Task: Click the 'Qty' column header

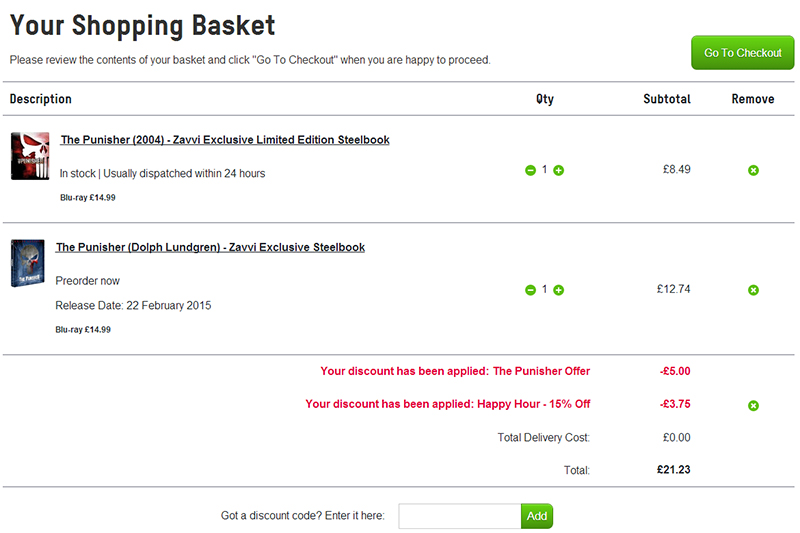Action: tap(544, 99)
